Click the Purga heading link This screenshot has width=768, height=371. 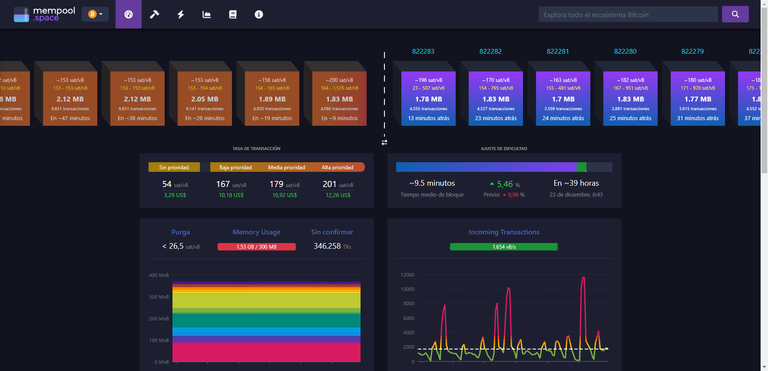point(181,232)
